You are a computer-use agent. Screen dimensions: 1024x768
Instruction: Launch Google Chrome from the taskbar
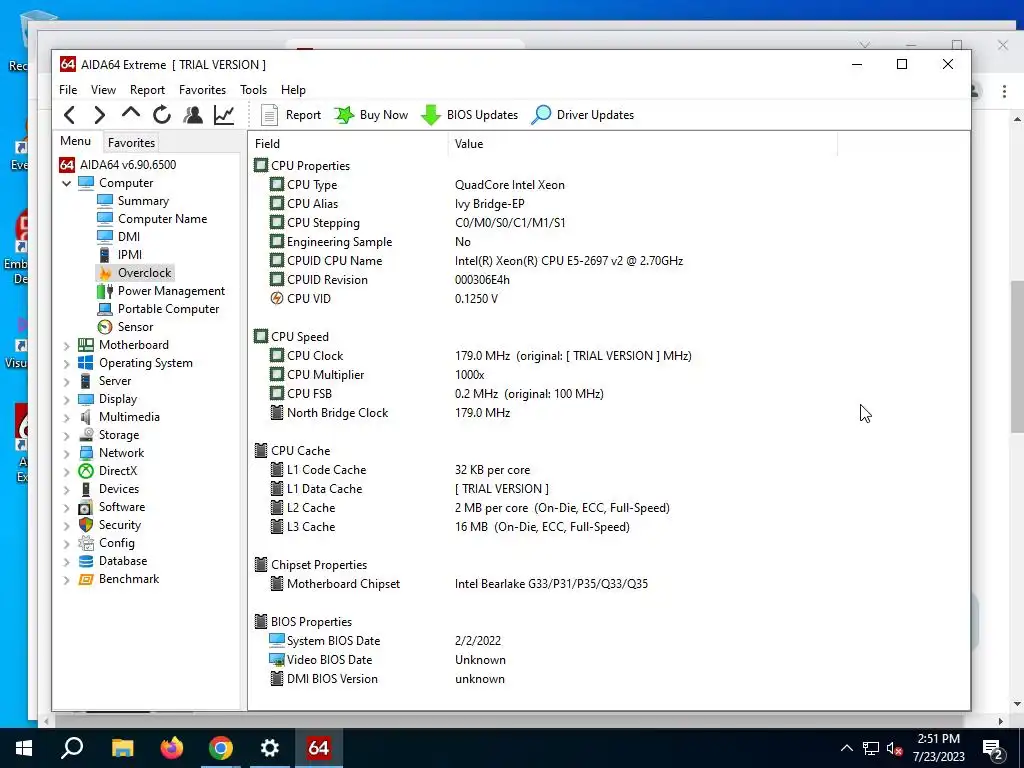coord(221,748)
